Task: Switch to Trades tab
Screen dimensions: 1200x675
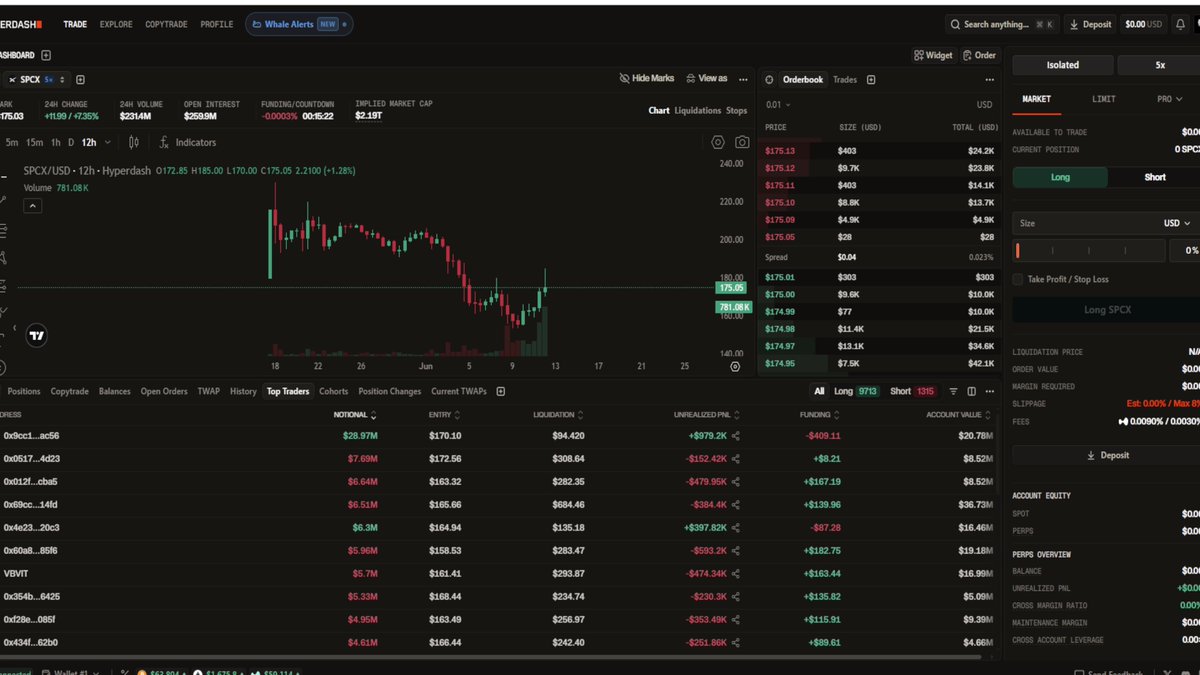Action: click(x=845, y=80)
